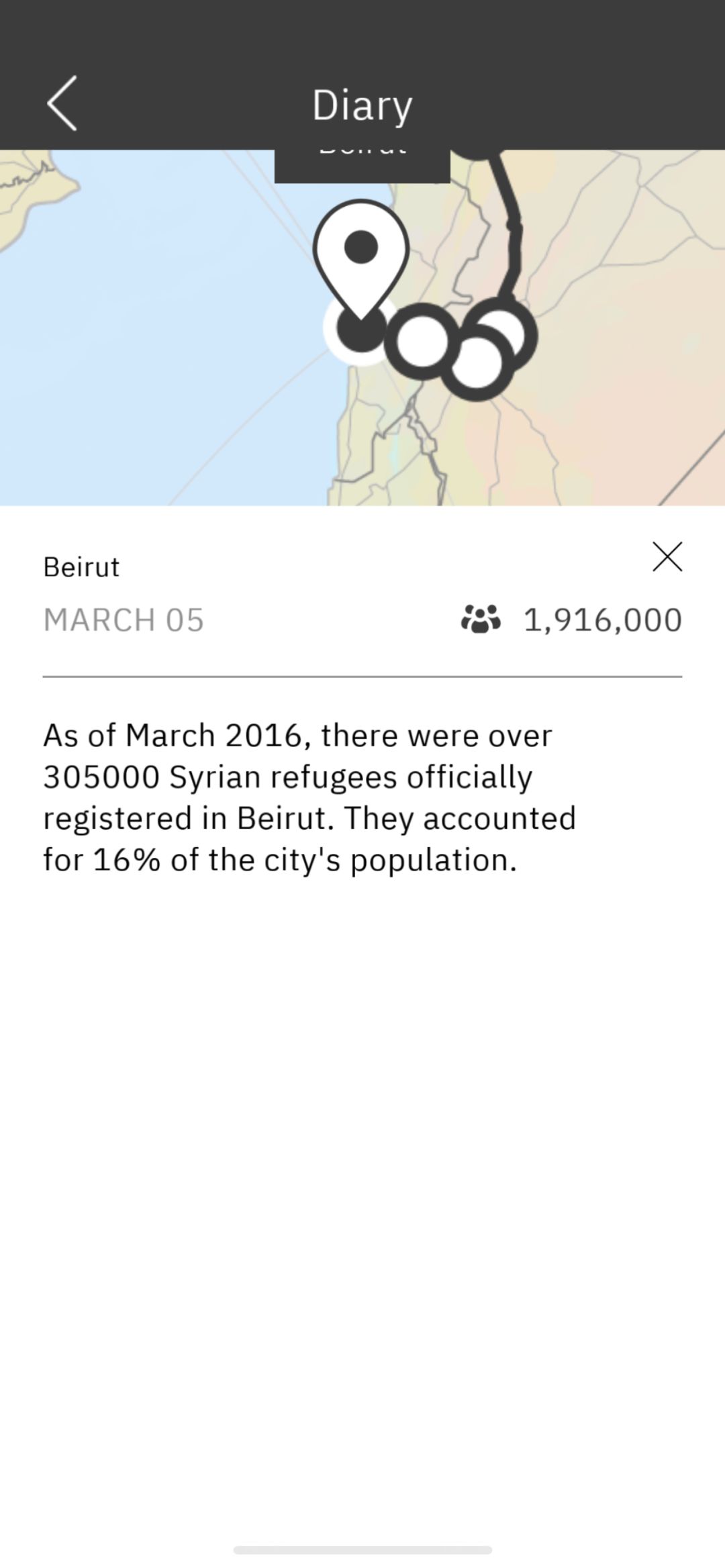Select white route marker right of Beirut
725x1568 pixels.
(422, 341)
